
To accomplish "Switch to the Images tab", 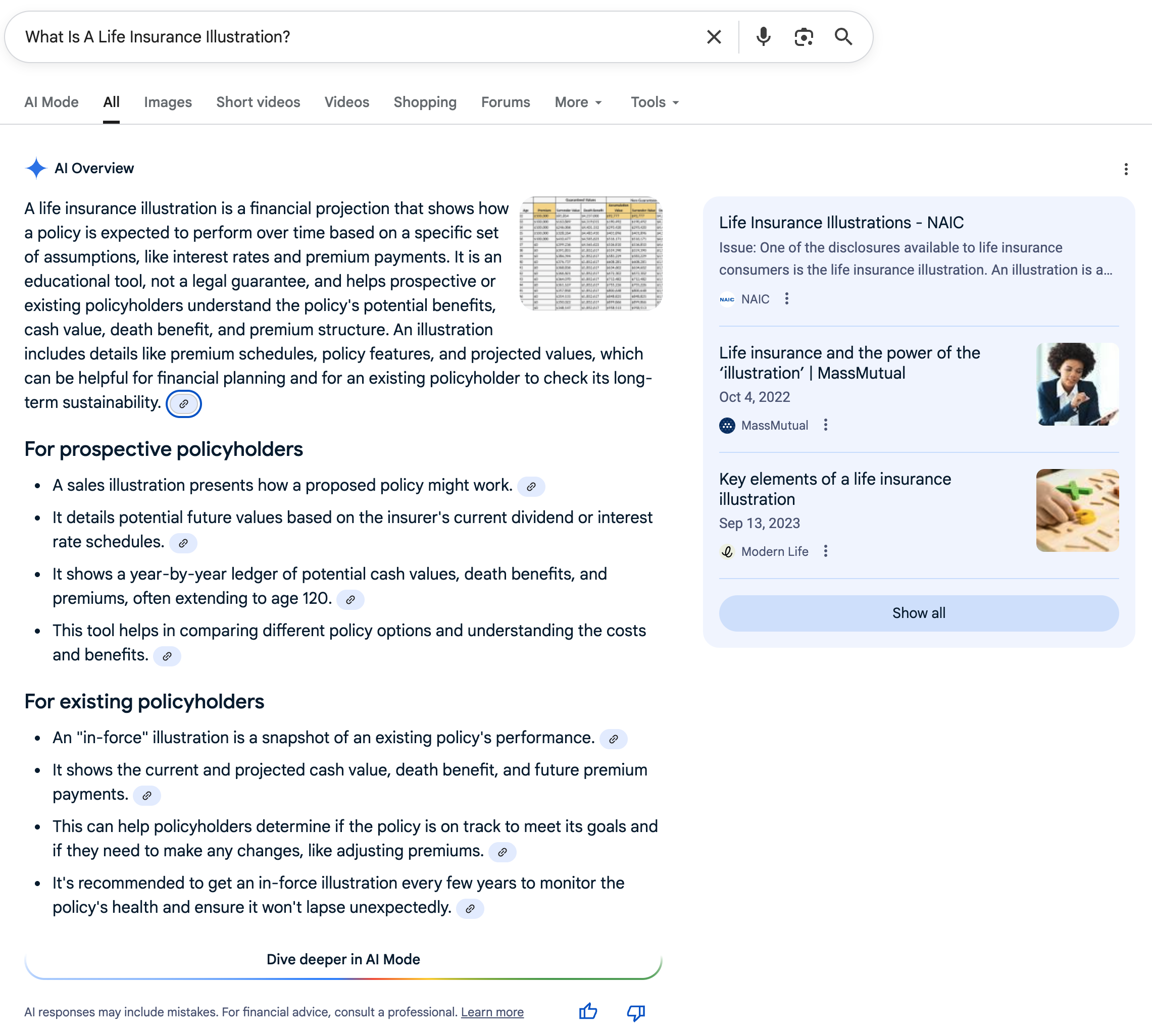I will coord(167,102).
